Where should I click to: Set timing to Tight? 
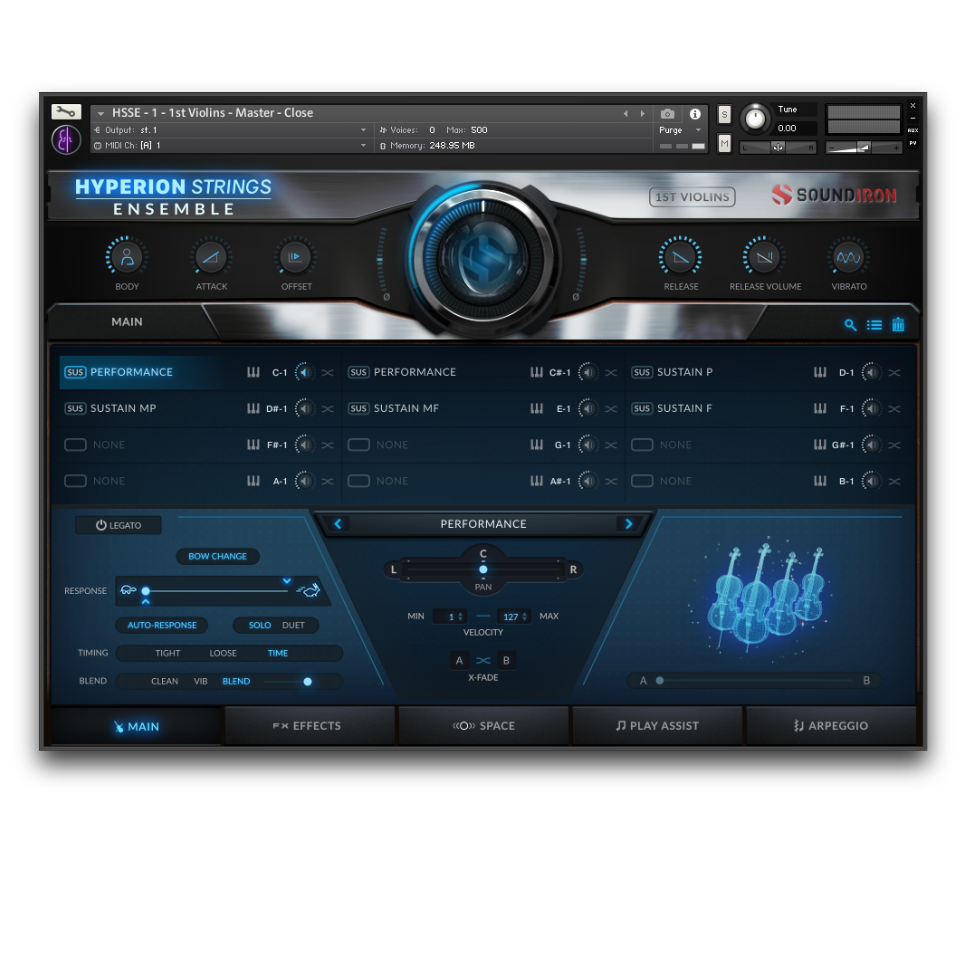168,653
